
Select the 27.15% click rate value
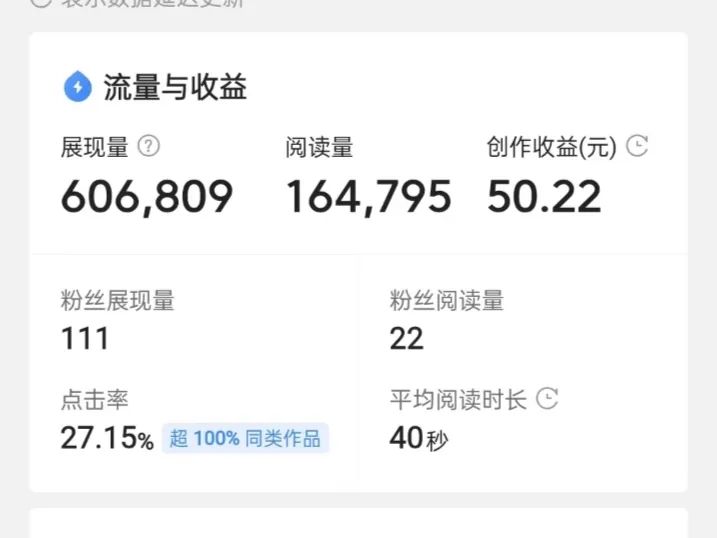(x=107, y=438)
